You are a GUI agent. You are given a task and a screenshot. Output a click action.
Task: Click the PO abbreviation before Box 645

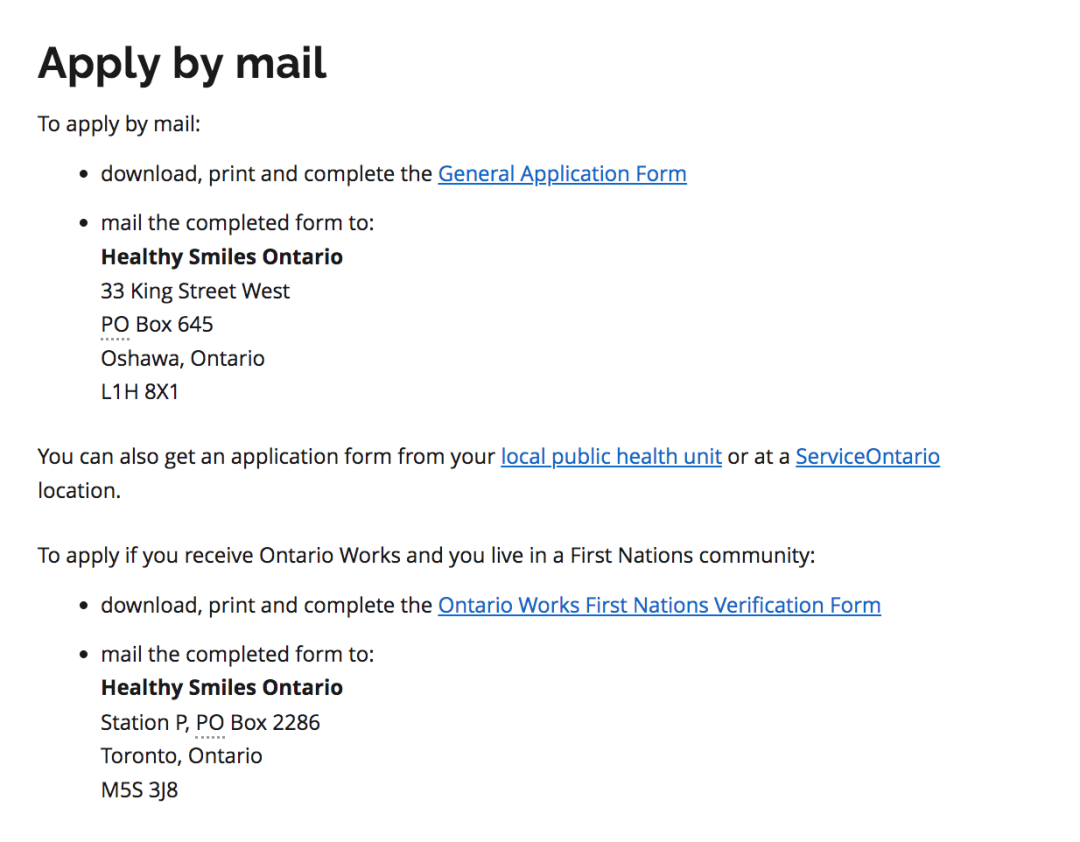tap(115, 325)
